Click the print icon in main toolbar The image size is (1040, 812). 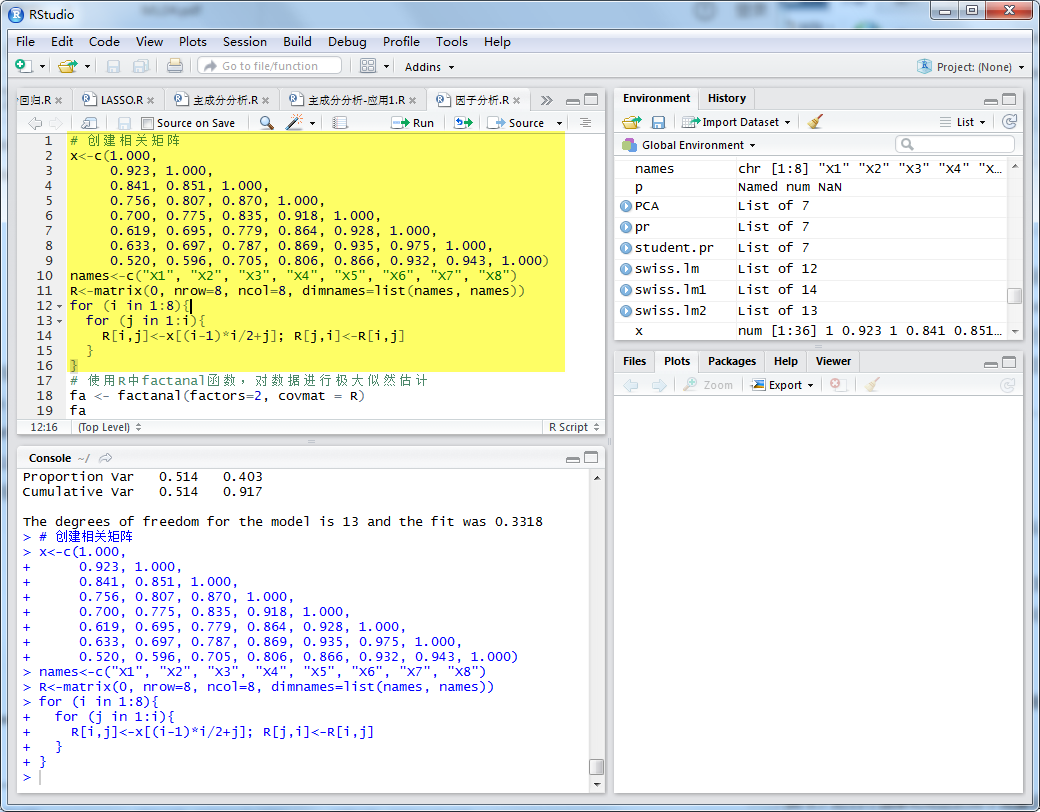tap(175, 66)
